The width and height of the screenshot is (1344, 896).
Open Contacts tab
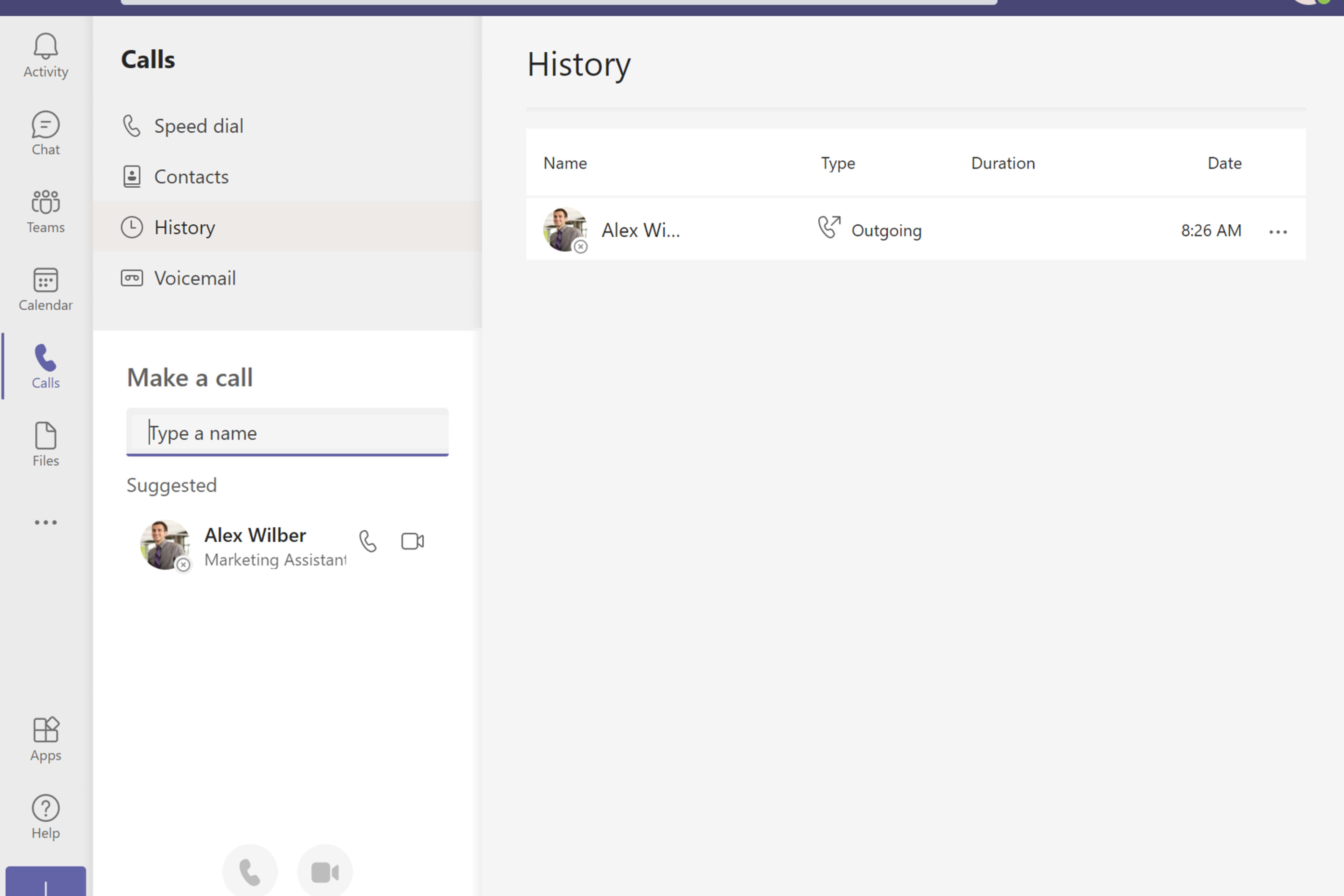[287, 176]
